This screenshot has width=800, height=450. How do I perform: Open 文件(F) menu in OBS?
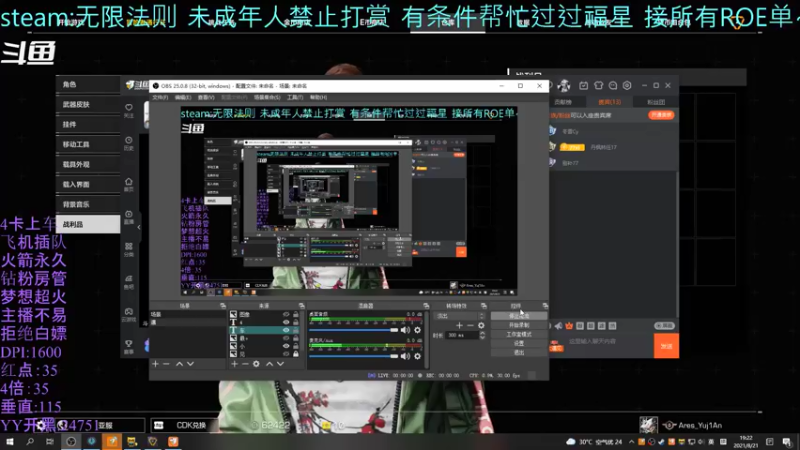pos(160,97)
